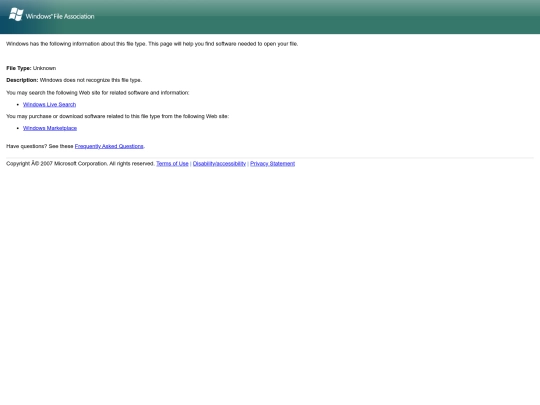540x405 pixels.
Task: Open the Terms of Use link
Action: 172,164
